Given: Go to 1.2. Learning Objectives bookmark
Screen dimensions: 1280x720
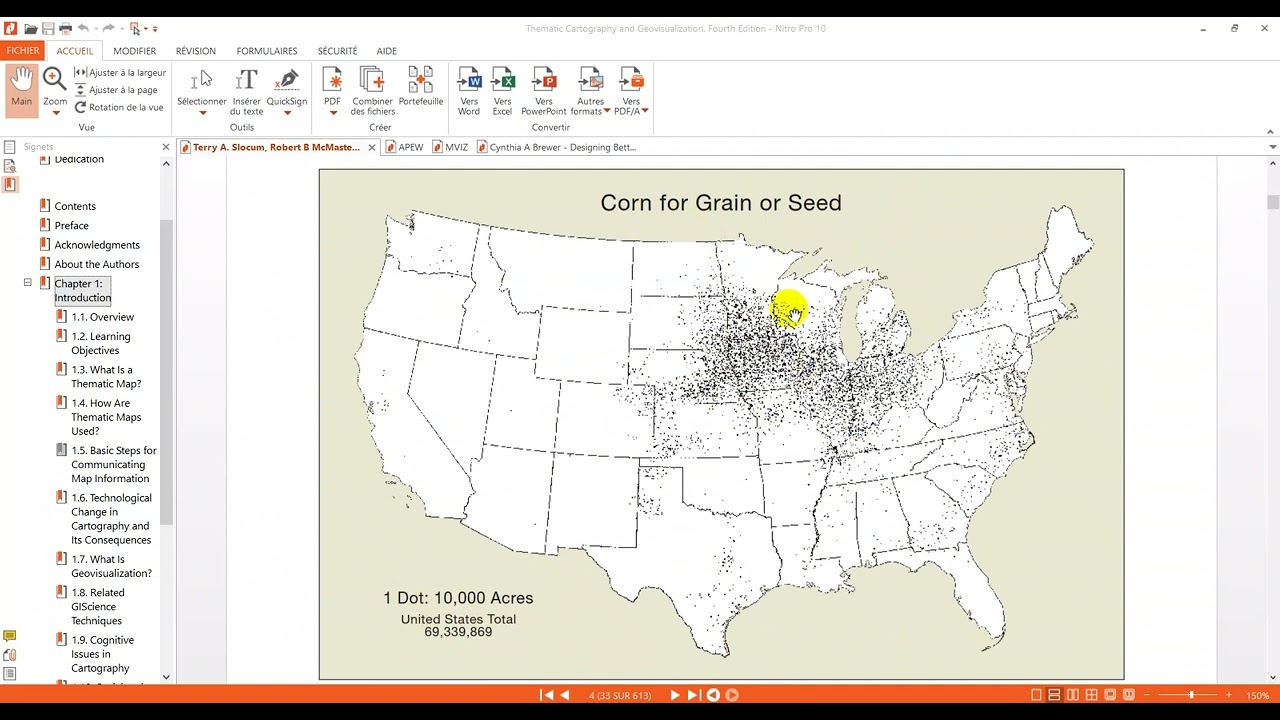Looking at the screenshot, I should [x=100, y=343].
